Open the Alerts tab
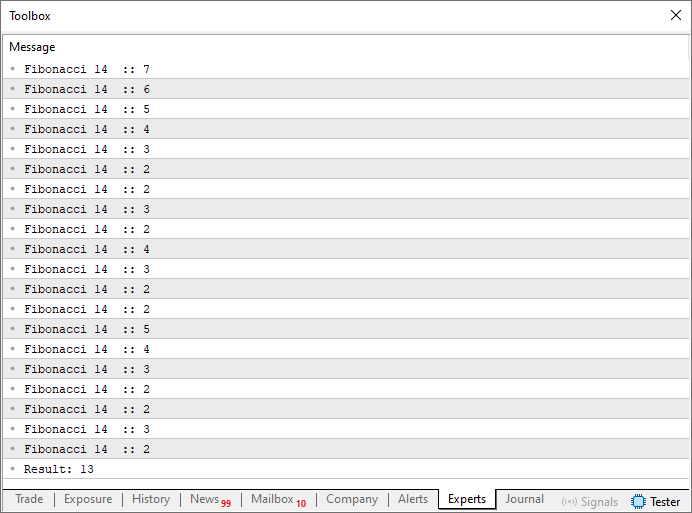 413,499
